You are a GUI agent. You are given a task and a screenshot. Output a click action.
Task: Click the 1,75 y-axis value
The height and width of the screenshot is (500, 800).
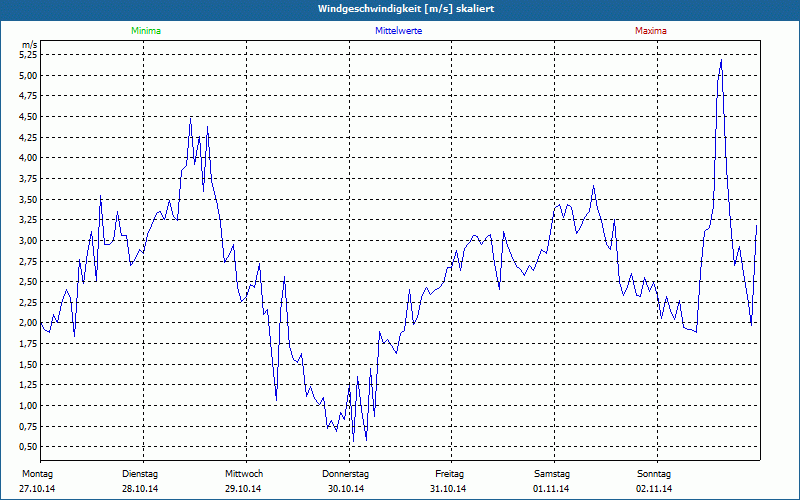29,343
